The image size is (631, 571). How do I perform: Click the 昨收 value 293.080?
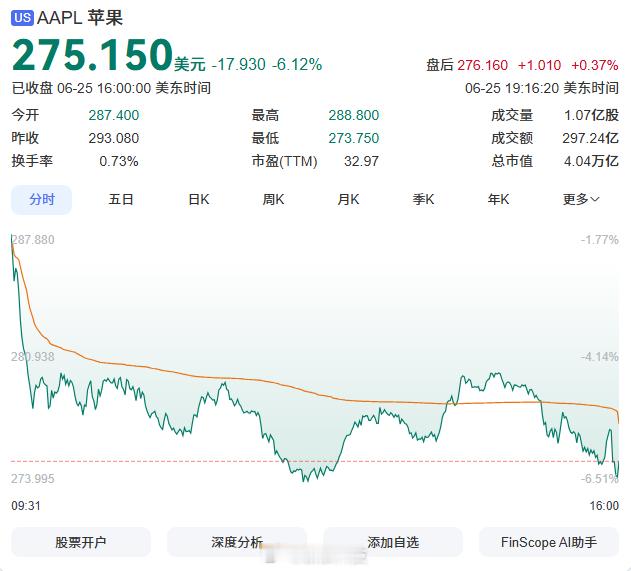(114, 138)
